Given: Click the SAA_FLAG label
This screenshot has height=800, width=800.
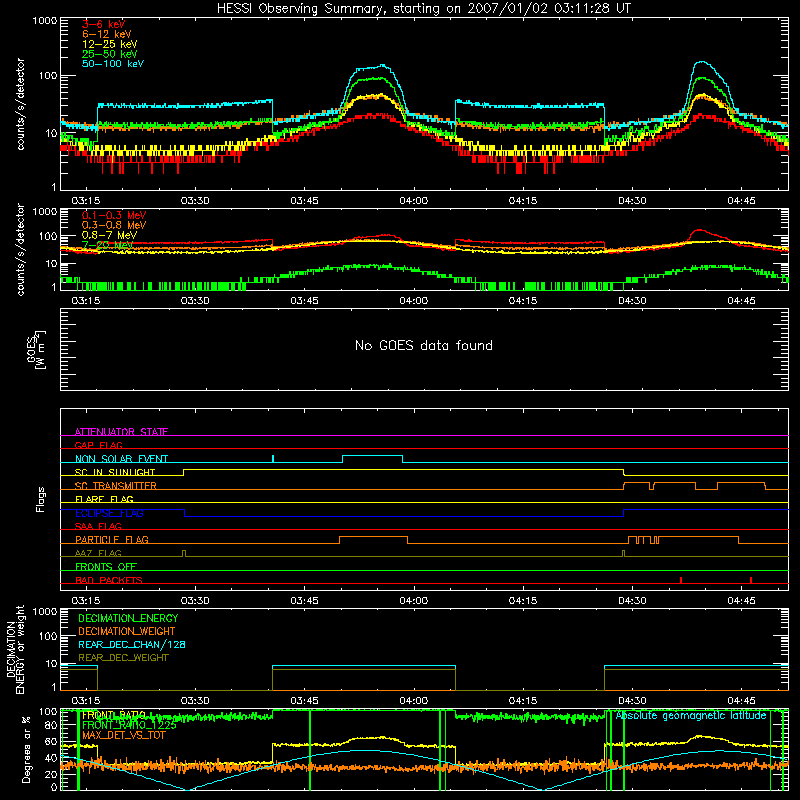Looking at the screenshot, I should [x=98, y=526].
